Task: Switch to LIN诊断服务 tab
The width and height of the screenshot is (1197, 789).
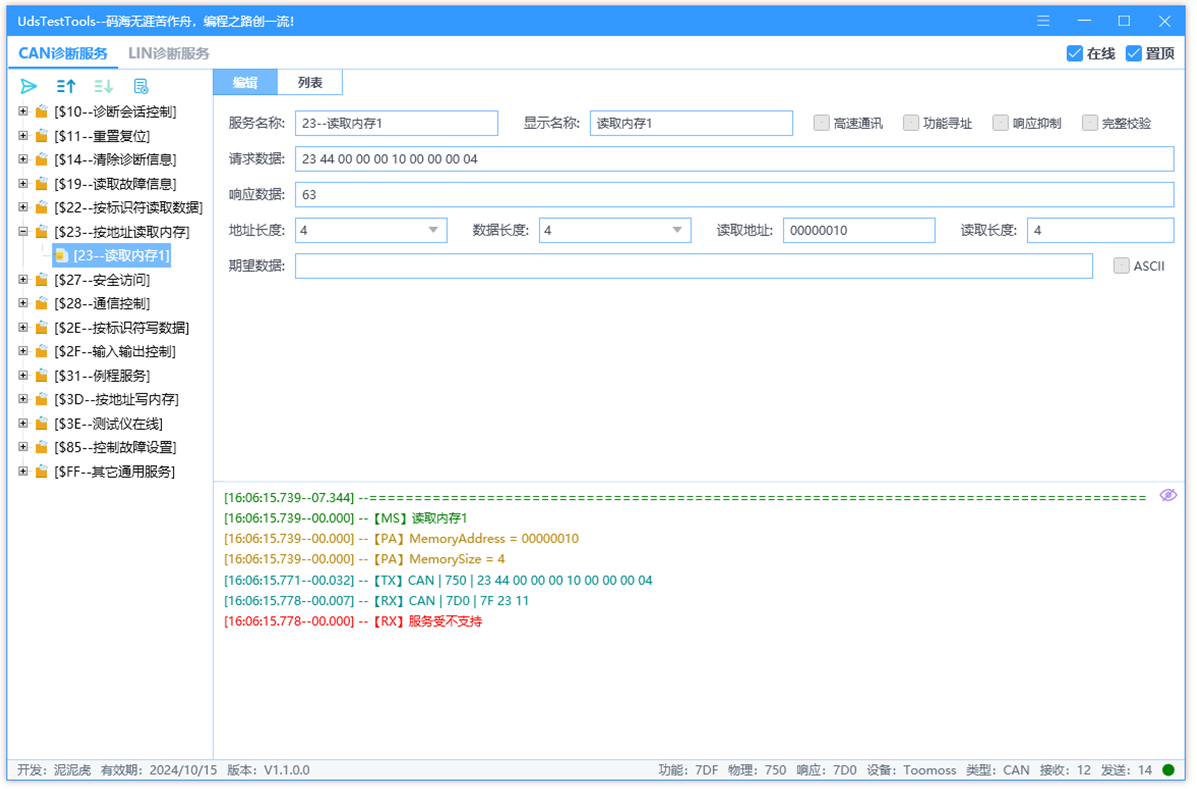Action: tap(169, 53)
